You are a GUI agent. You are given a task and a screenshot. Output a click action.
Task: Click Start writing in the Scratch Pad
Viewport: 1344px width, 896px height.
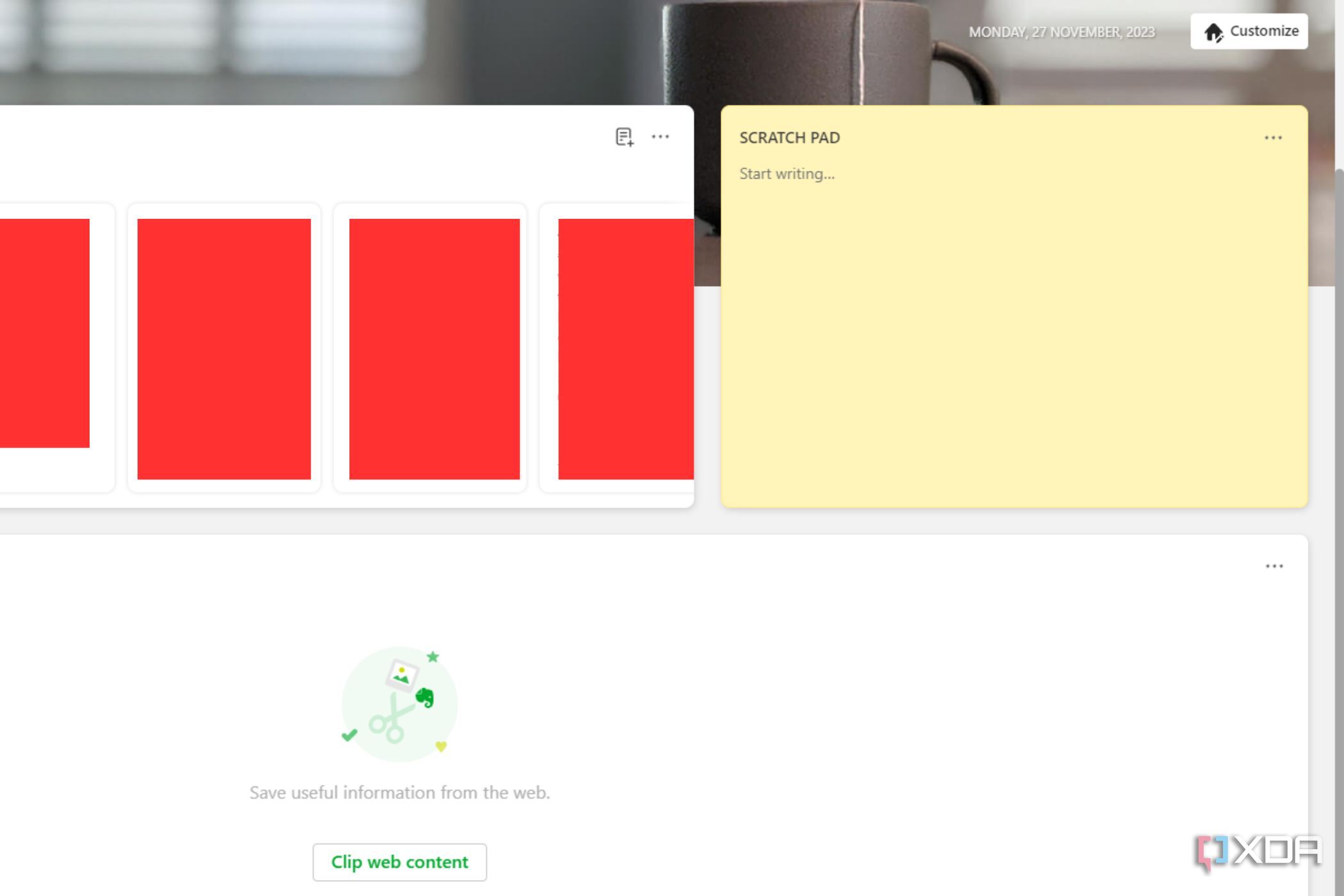click(x=787, y=173)
